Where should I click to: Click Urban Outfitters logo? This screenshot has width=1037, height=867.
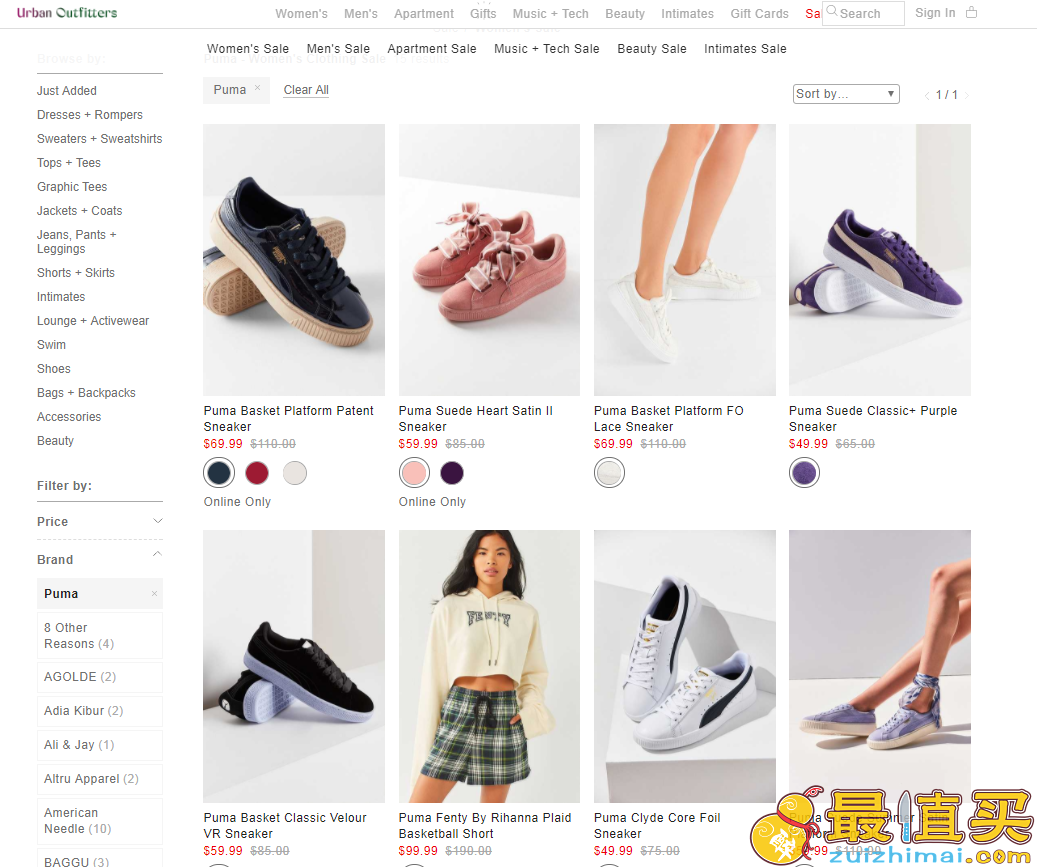[67, 13]
